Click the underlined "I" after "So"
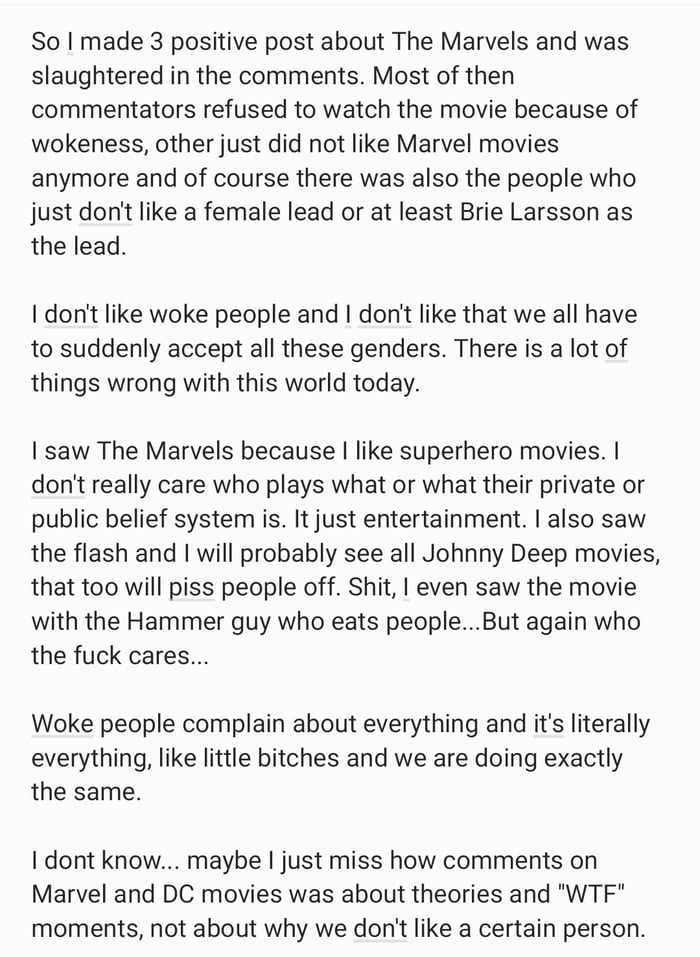 pos(70,42)
